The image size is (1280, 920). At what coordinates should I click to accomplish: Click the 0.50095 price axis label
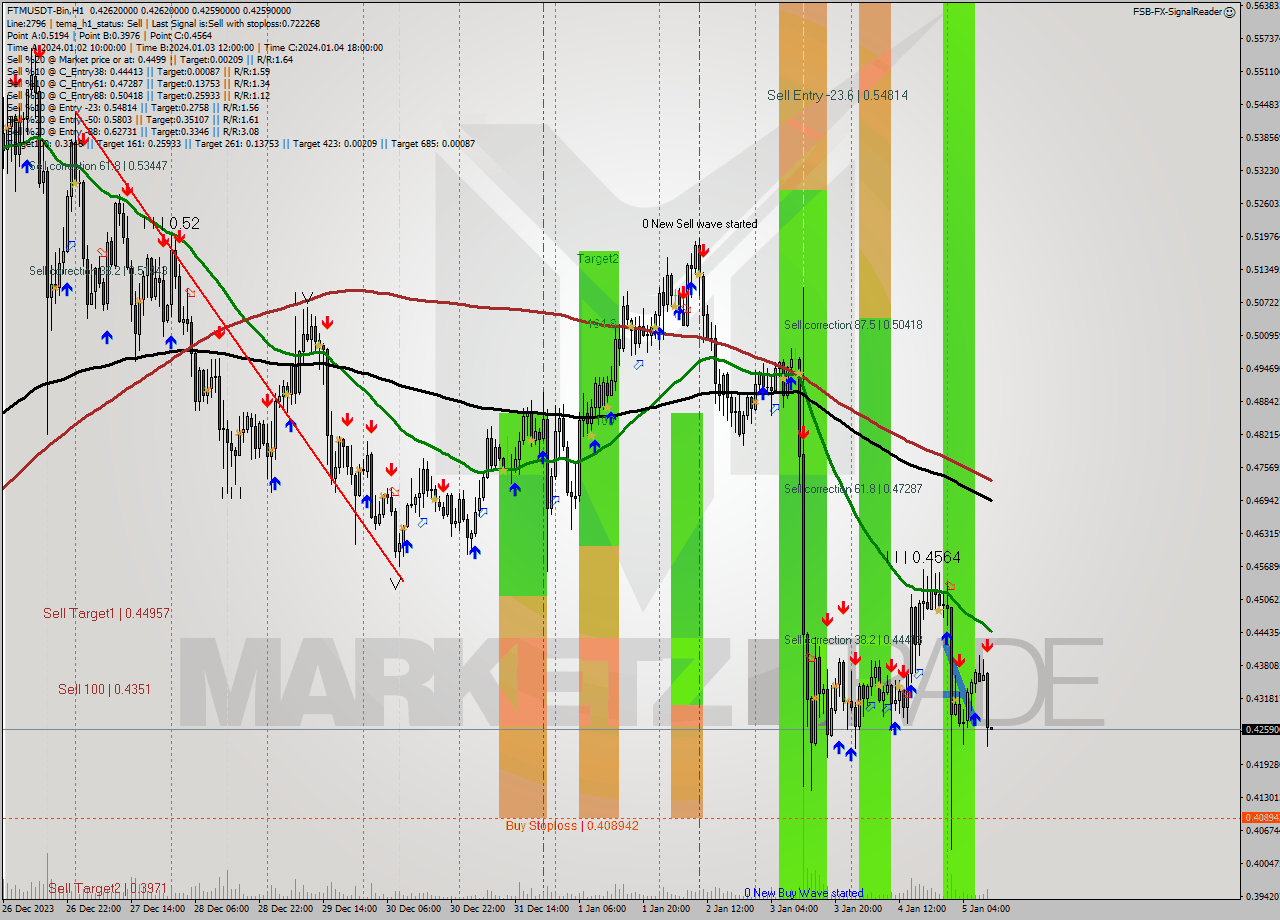pyautogui.click(x=1261, y=335)
